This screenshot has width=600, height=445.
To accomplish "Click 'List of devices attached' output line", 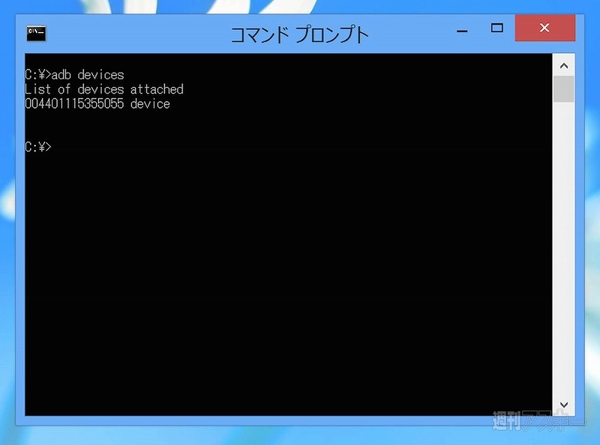I will 104,89.
